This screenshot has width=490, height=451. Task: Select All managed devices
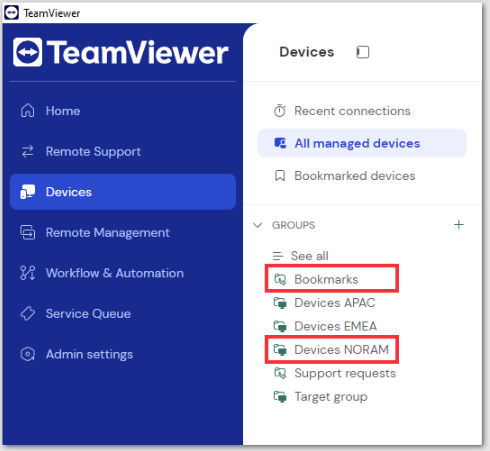click(x=362, y=143)
